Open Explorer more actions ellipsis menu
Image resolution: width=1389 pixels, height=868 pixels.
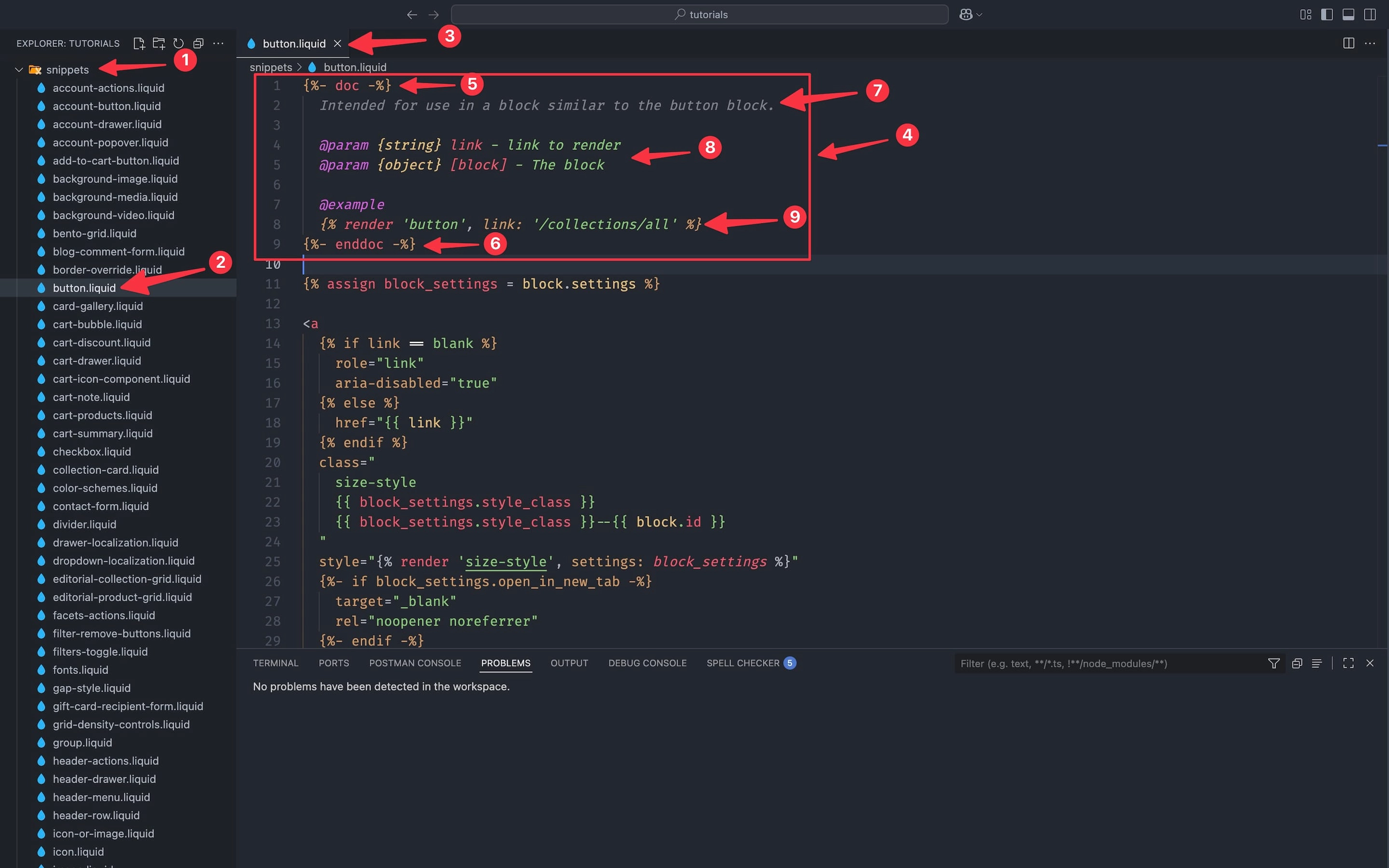pyautogui.click(x=218, y=43)
